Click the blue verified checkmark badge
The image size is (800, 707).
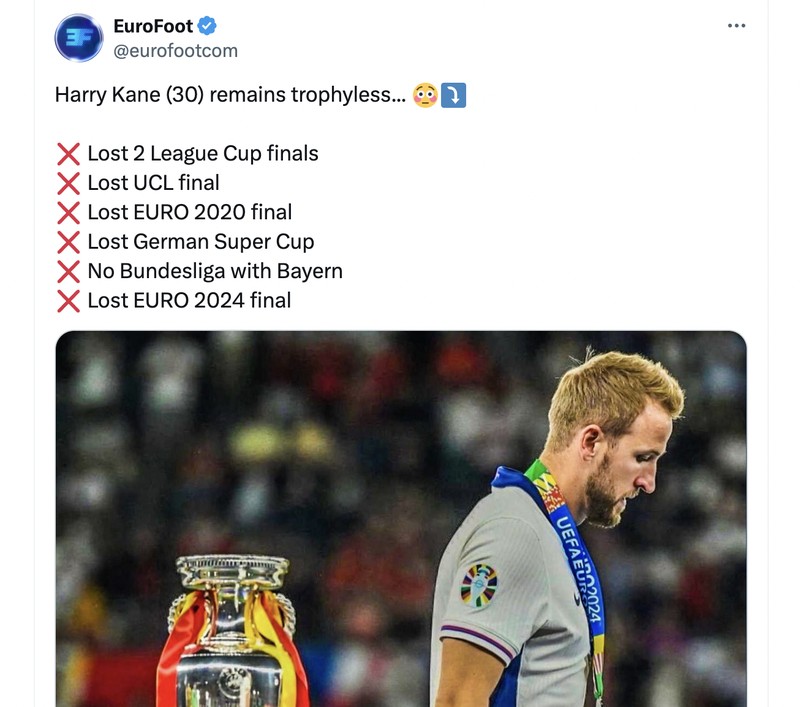click(207, 27)
